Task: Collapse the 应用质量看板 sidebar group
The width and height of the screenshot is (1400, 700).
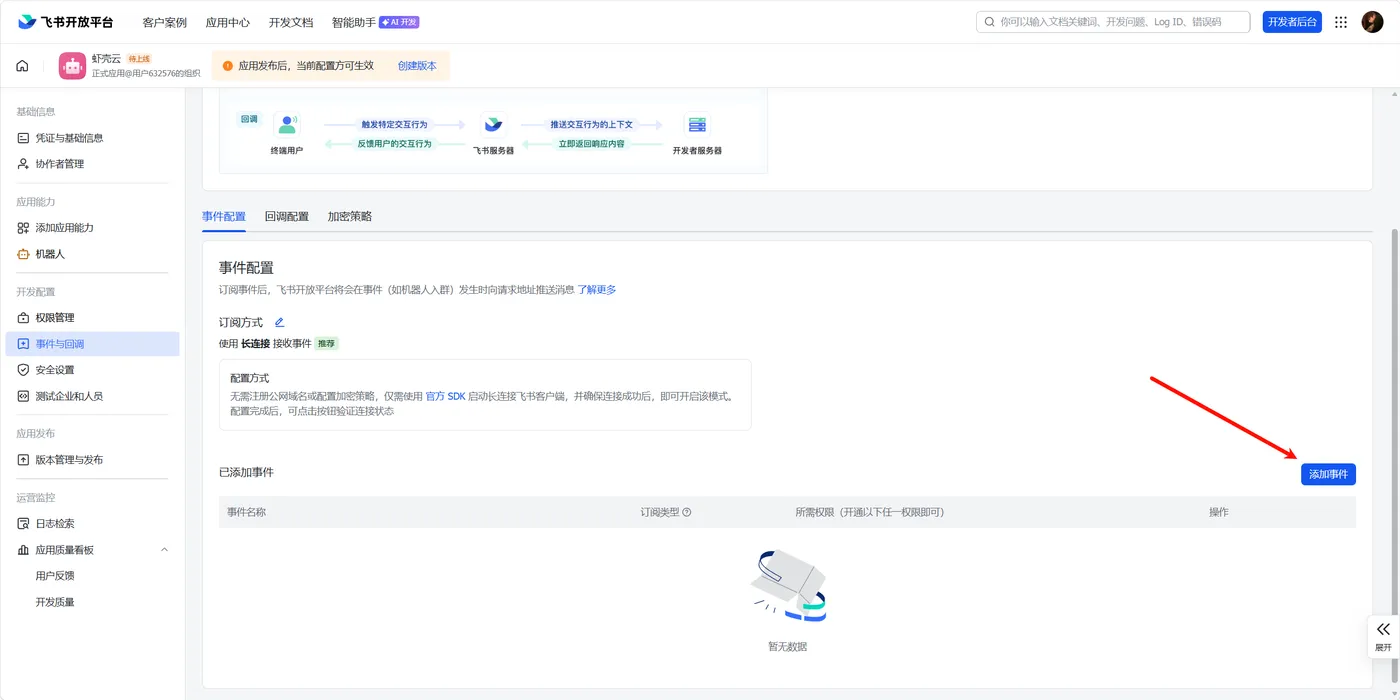Action: click(165, 550)
